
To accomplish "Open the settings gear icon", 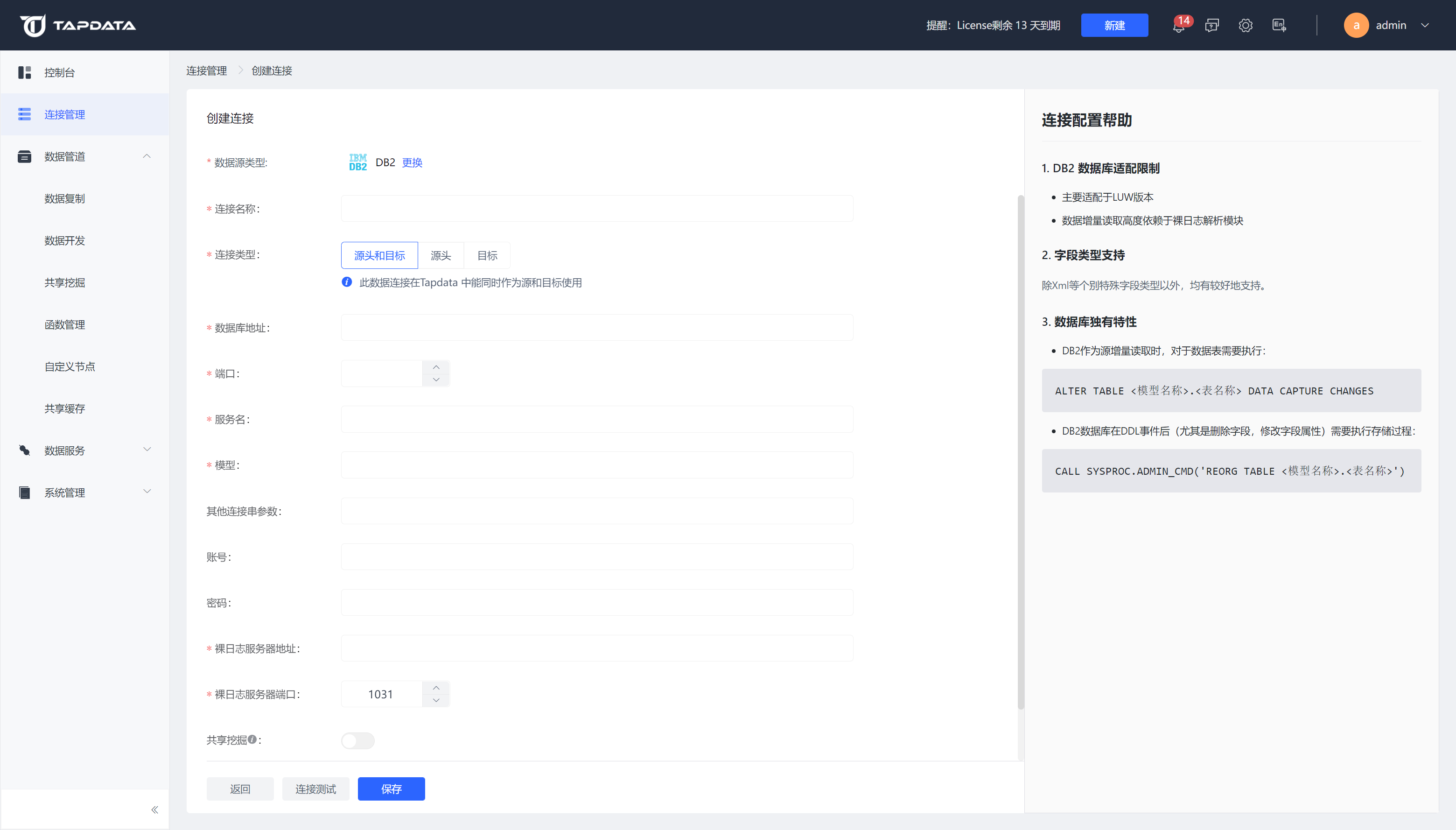I will point(1245,26).
